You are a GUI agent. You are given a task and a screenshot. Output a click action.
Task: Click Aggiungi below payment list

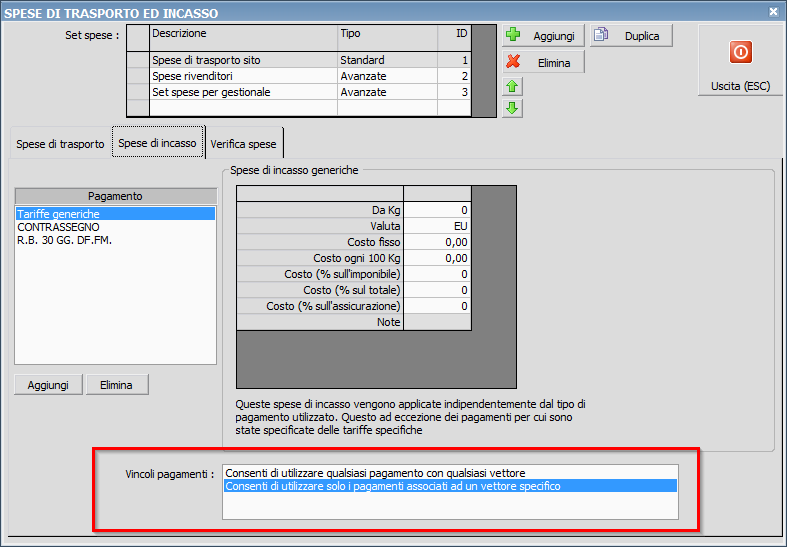pos(48,385)
